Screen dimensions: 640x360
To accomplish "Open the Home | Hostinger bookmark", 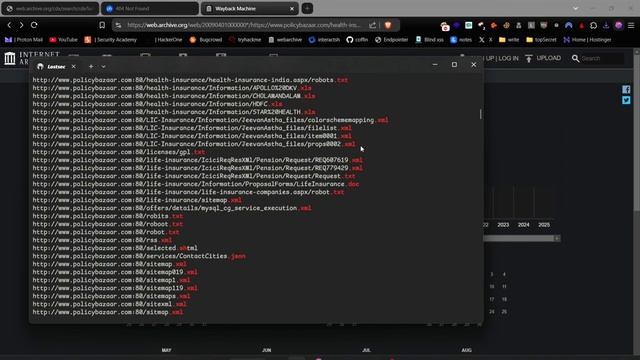I will [x=587, y=40].
